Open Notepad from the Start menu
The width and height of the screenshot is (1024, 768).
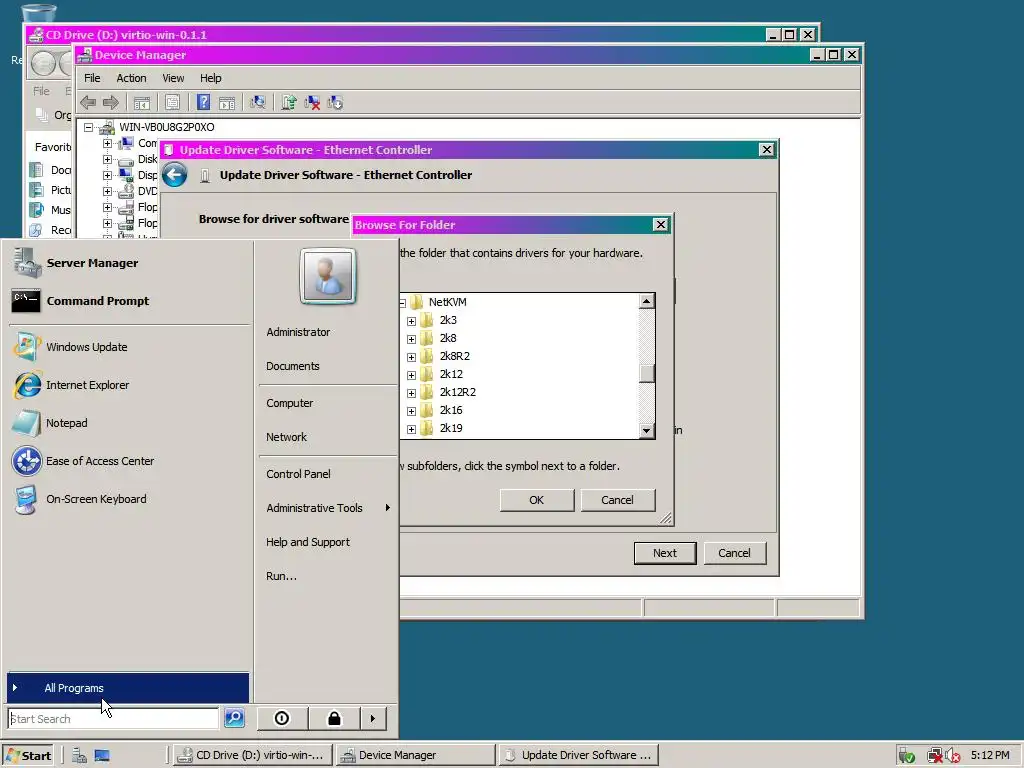click(129, 423)
